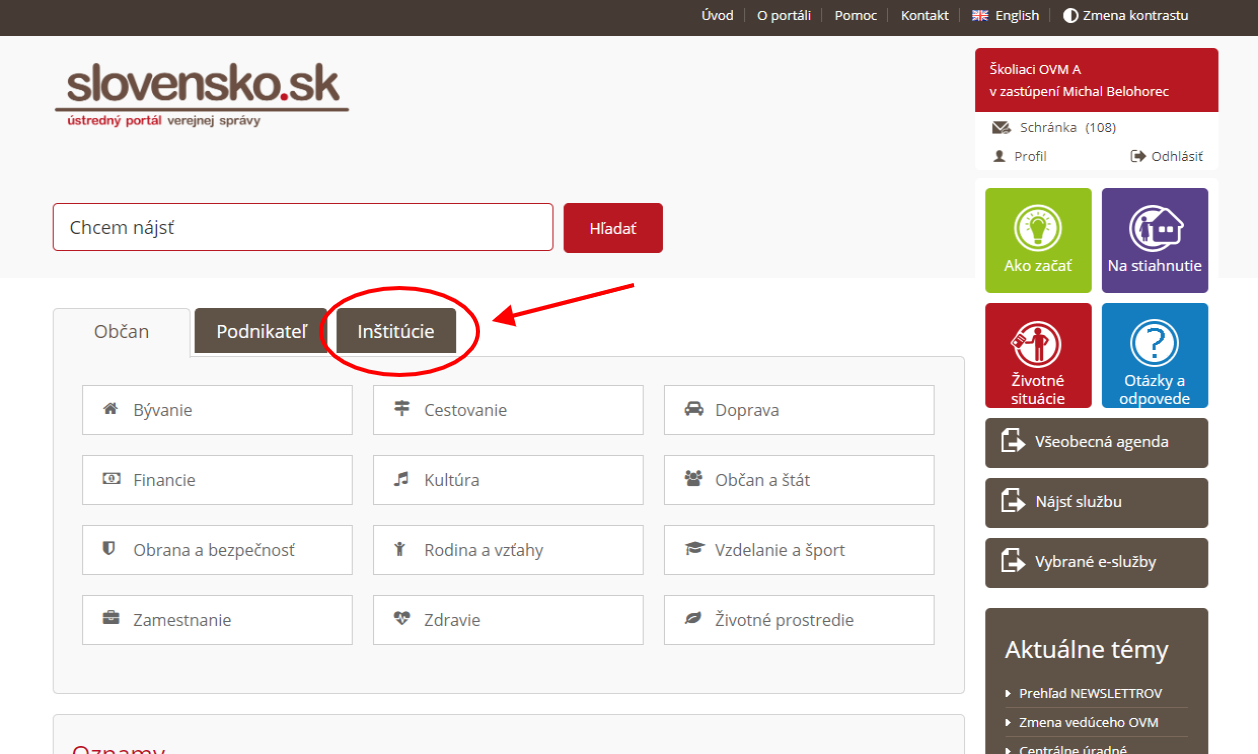Click the slovensko.sk portal logo

point(202,97)
